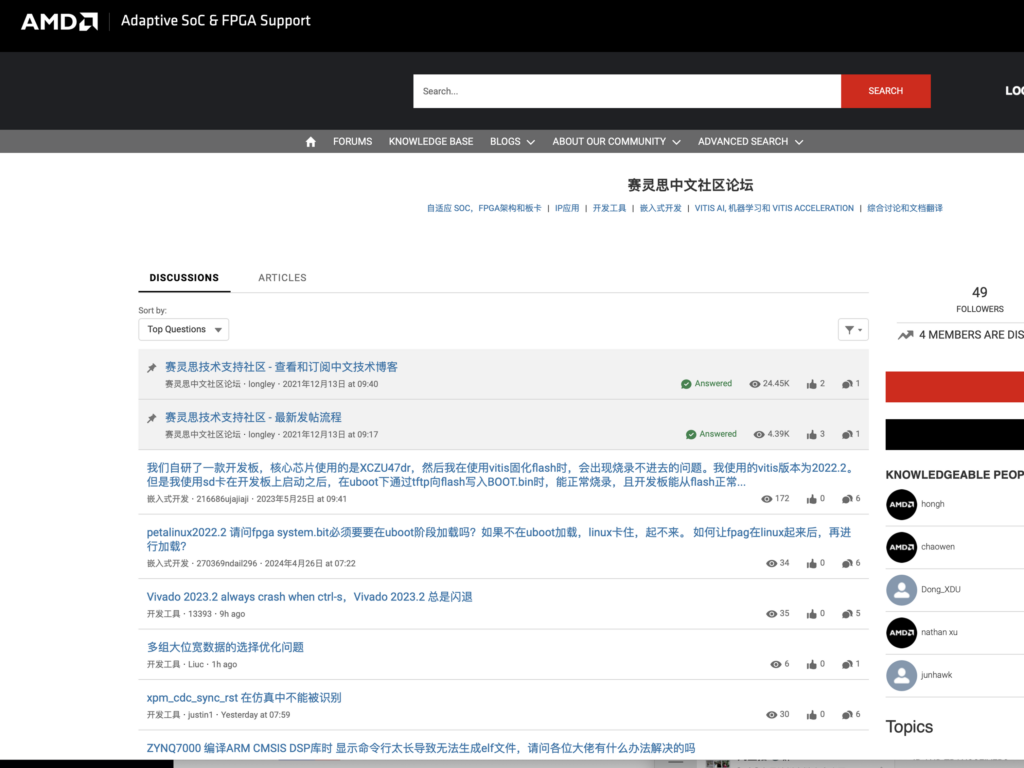The image size is (1024, 768).
Task: Open ZYNQ7000 编译ARM CMSIS DSP库 post
Action: [x=421, y=748]
